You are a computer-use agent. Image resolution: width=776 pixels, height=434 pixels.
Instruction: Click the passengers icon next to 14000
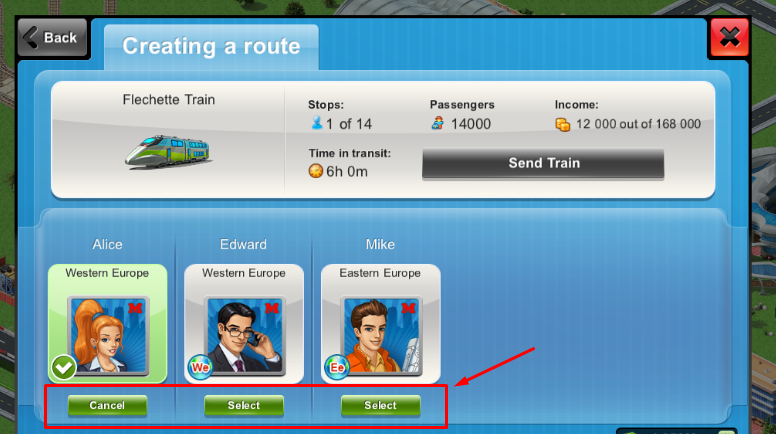[x=437, y=123]
